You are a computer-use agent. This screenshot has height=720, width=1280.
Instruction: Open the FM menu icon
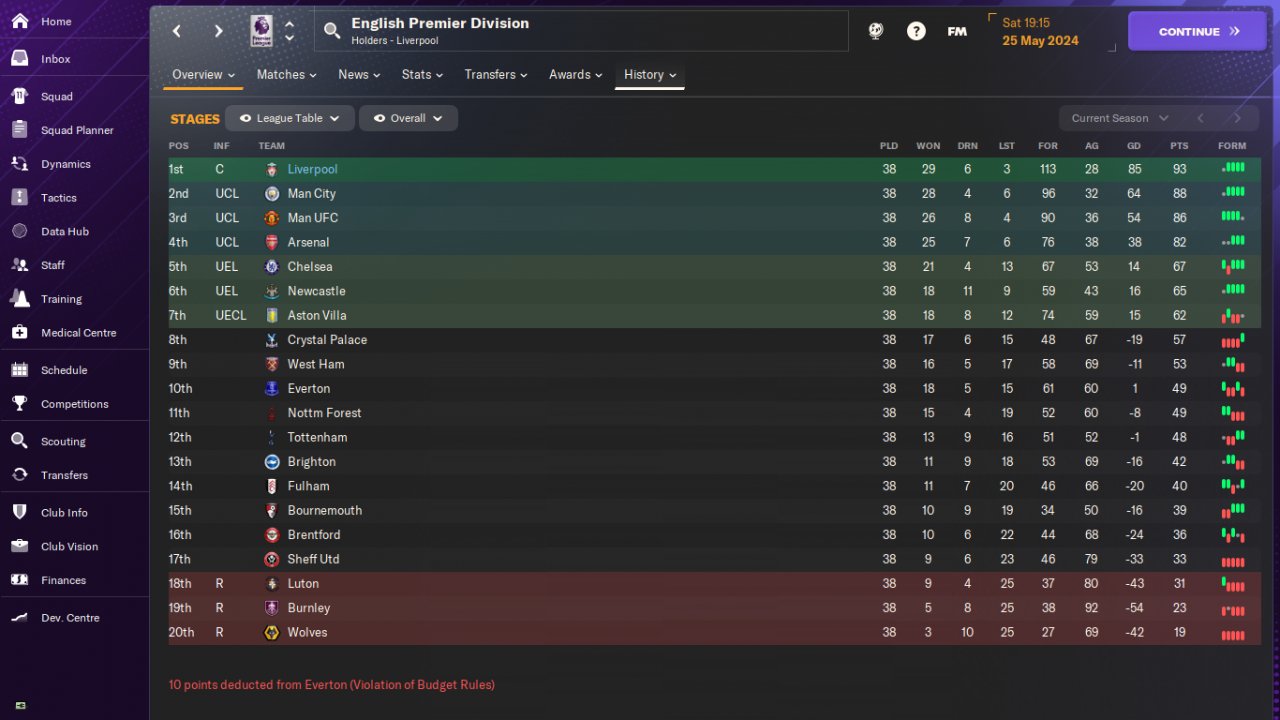point(957,31)
